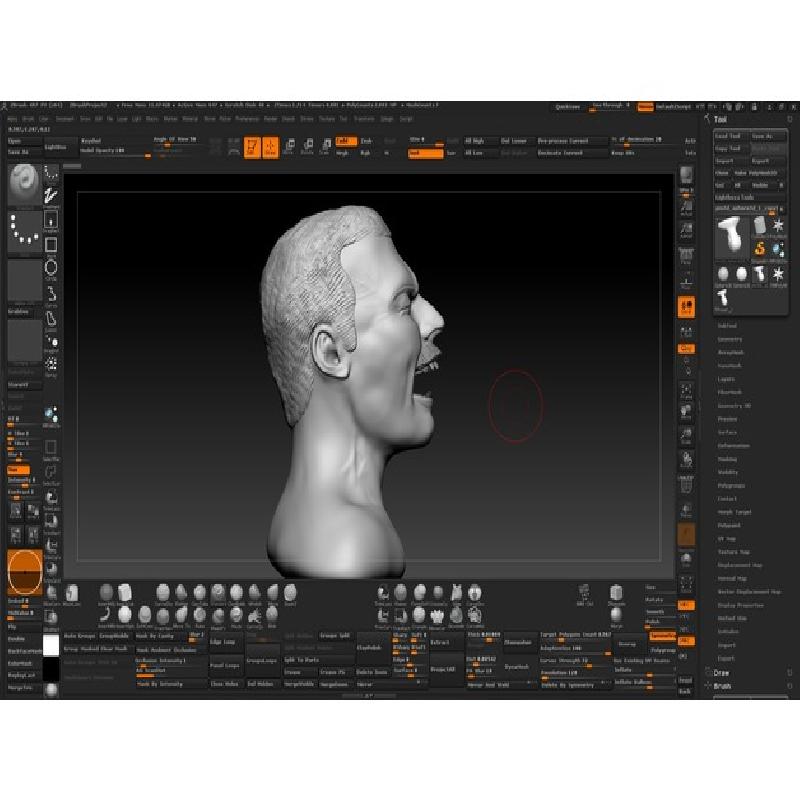Click the SelectLasso brush icon on left shelf
Screen dimensions: 800x800
[x=51, y=473]
